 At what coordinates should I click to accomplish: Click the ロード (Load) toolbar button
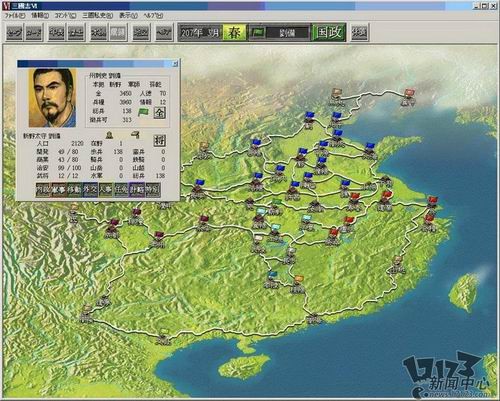tap(34, 33)
